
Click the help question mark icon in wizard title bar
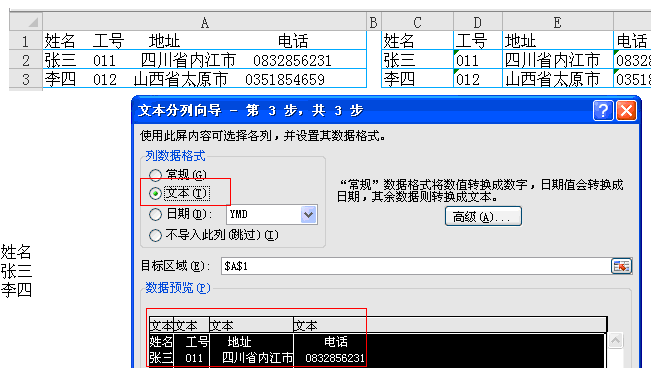603,111
